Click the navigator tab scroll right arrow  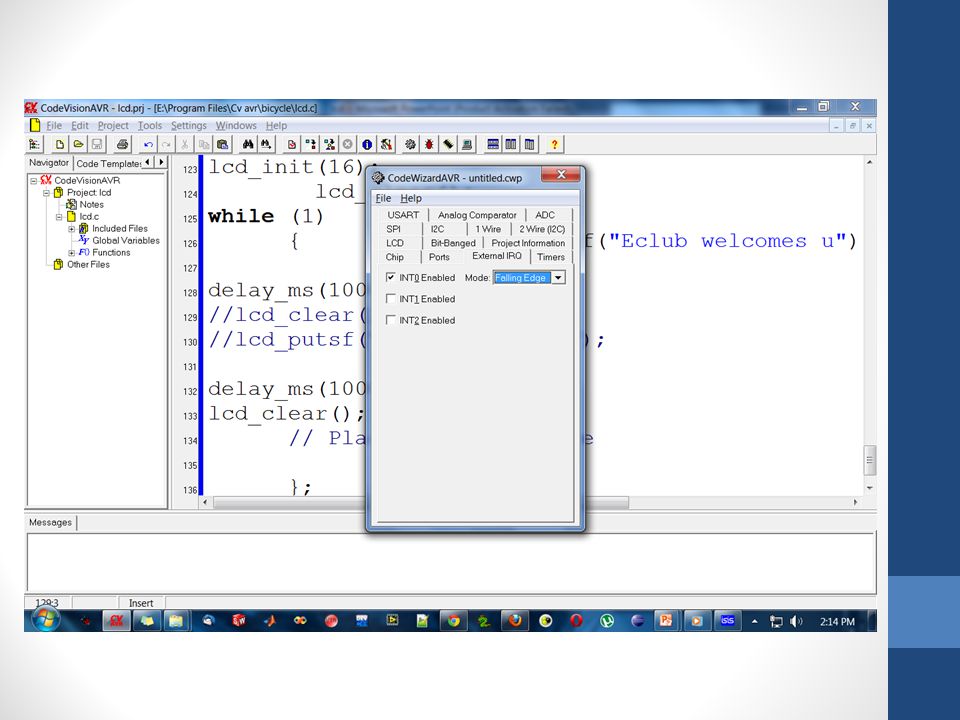click(x=161, y=162)
